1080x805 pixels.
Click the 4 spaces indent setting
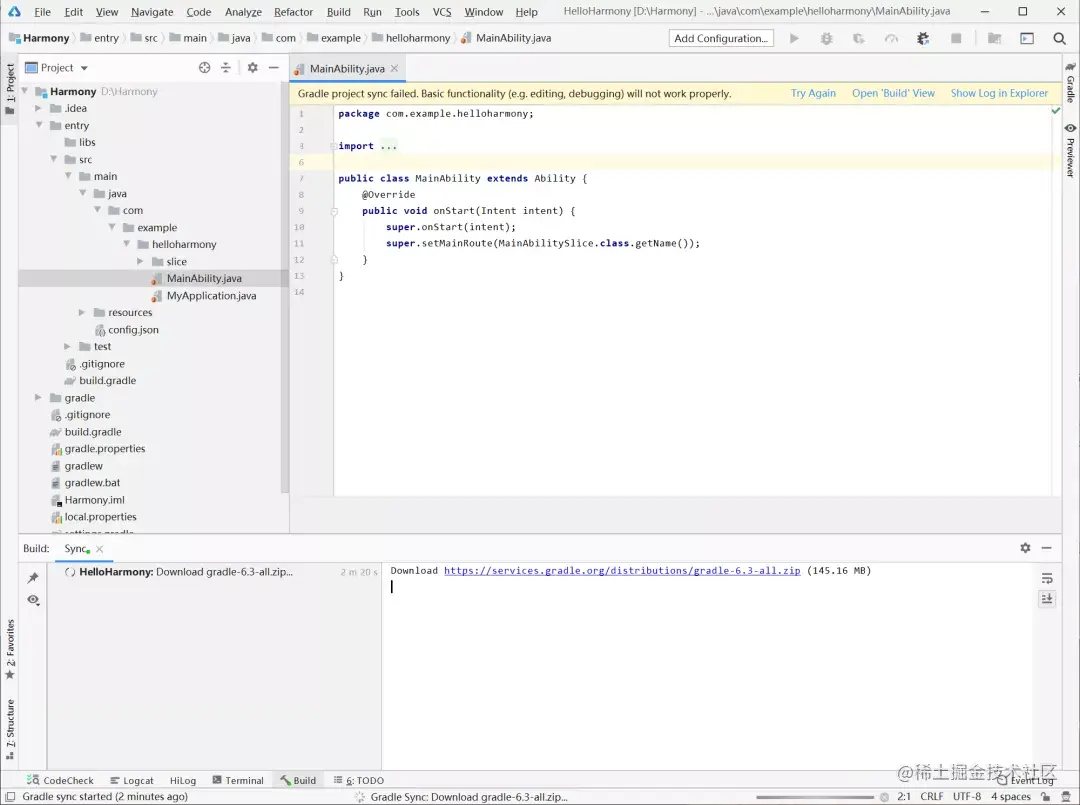pos(1011,797)
